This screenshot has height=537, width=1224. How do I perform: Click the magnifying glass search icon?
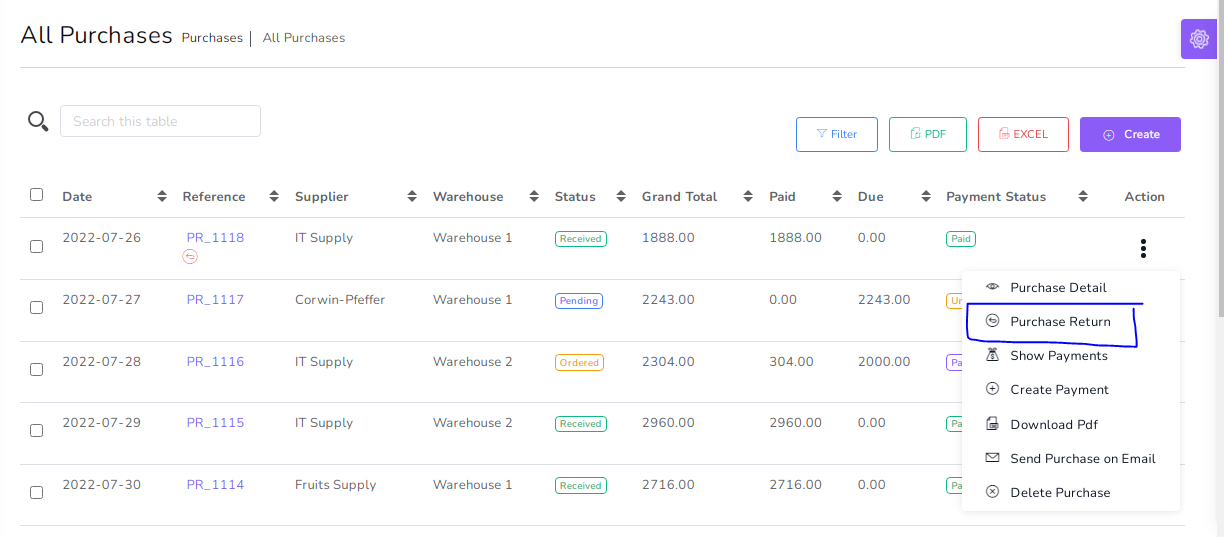38,122
